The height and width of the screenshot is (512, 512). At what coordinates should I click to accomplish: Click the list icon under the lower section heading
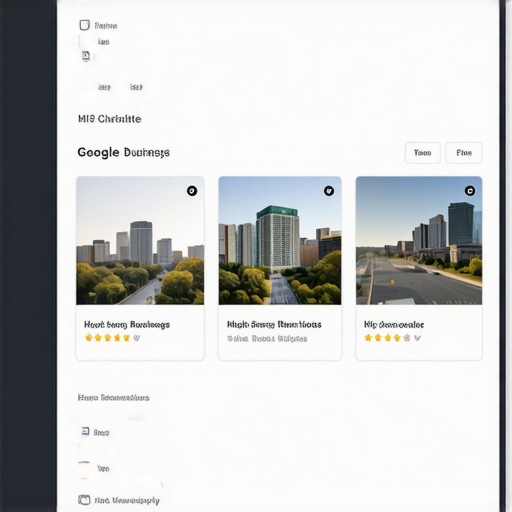[x=86, y=431]
